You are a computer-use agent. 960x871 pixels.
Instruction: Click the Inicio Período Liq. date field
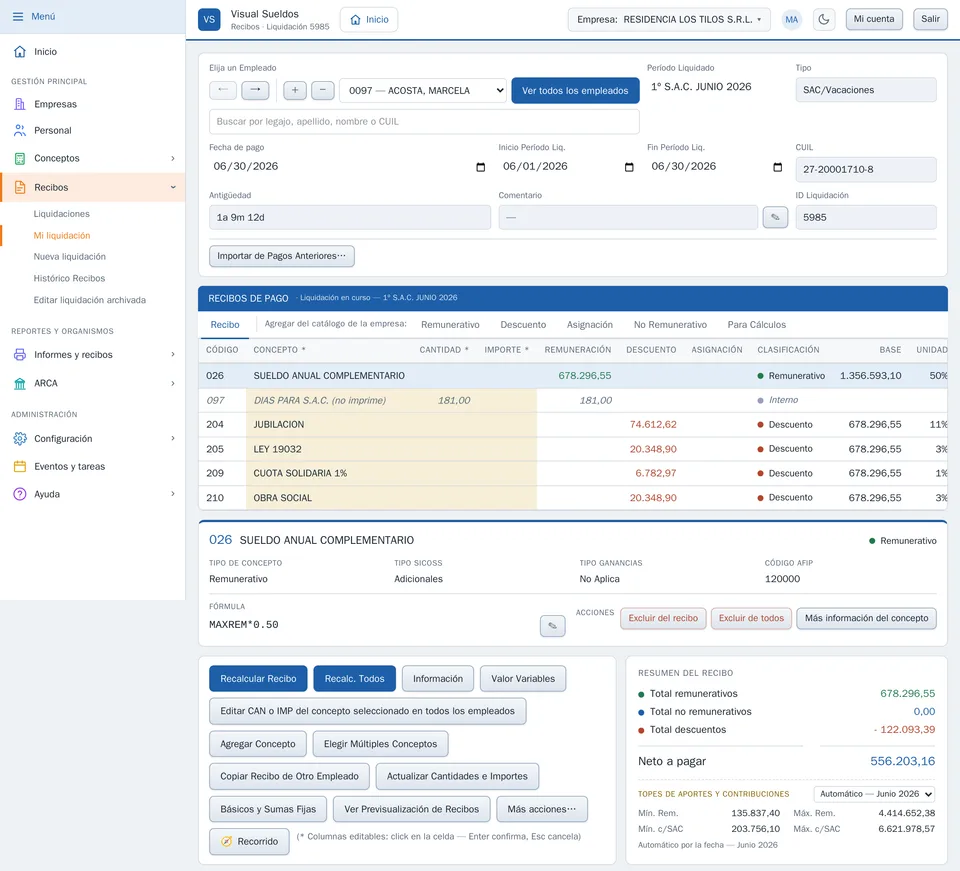pos(568,166)
